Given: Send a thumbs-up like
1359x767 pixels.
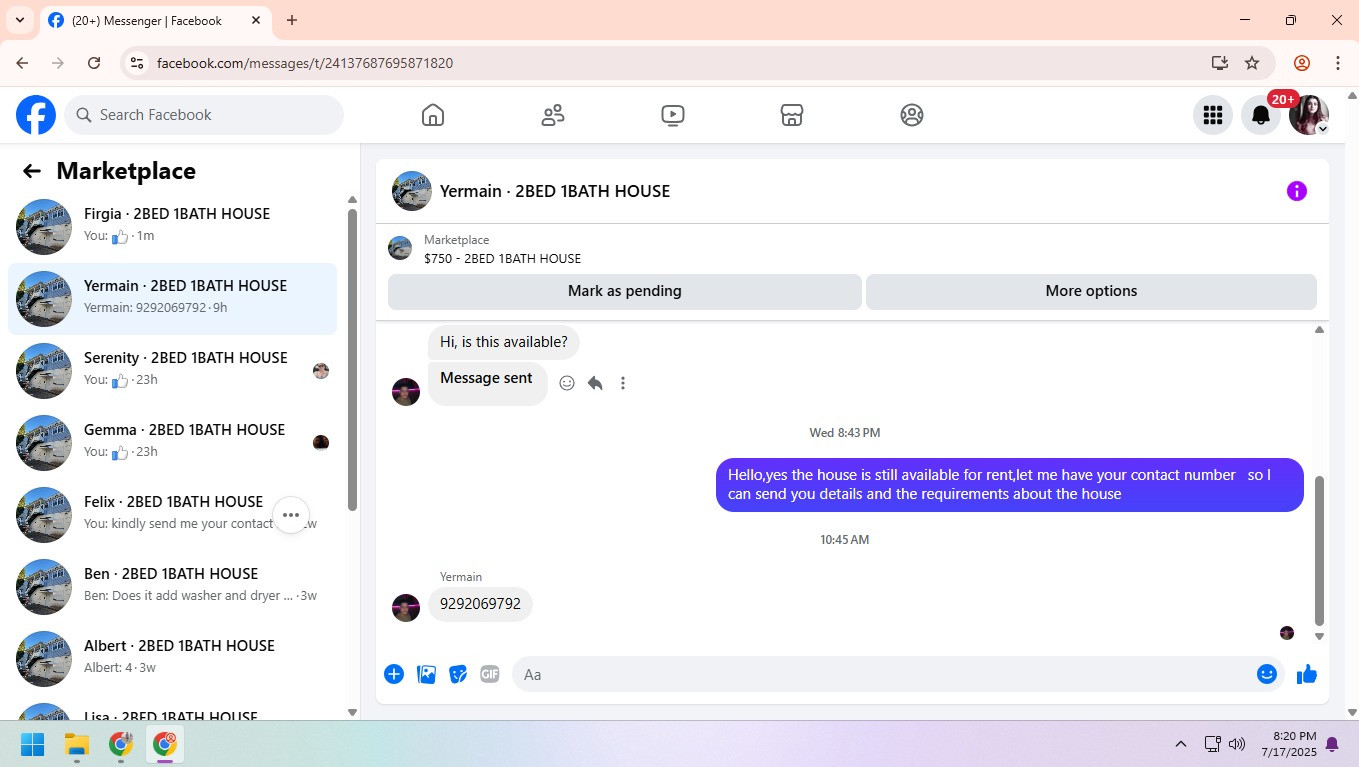Looking at the screenshot, I should click(x=1307, y=674).
